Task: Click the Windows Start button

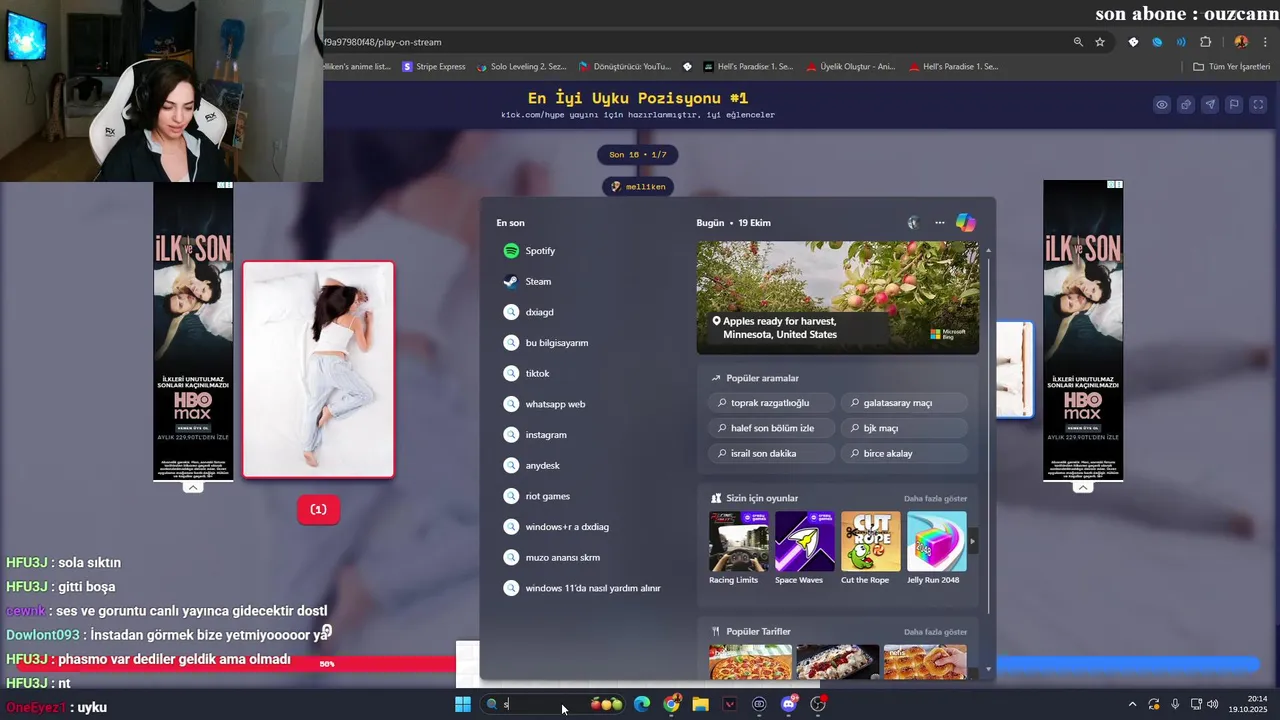Action: click(x=463, y=705)
